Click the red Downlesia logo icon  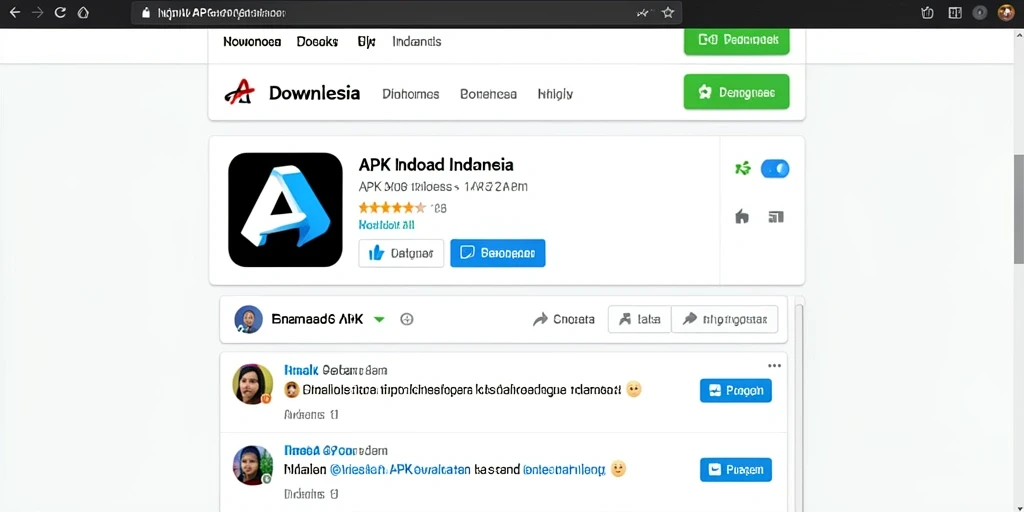tap(239, 92)
